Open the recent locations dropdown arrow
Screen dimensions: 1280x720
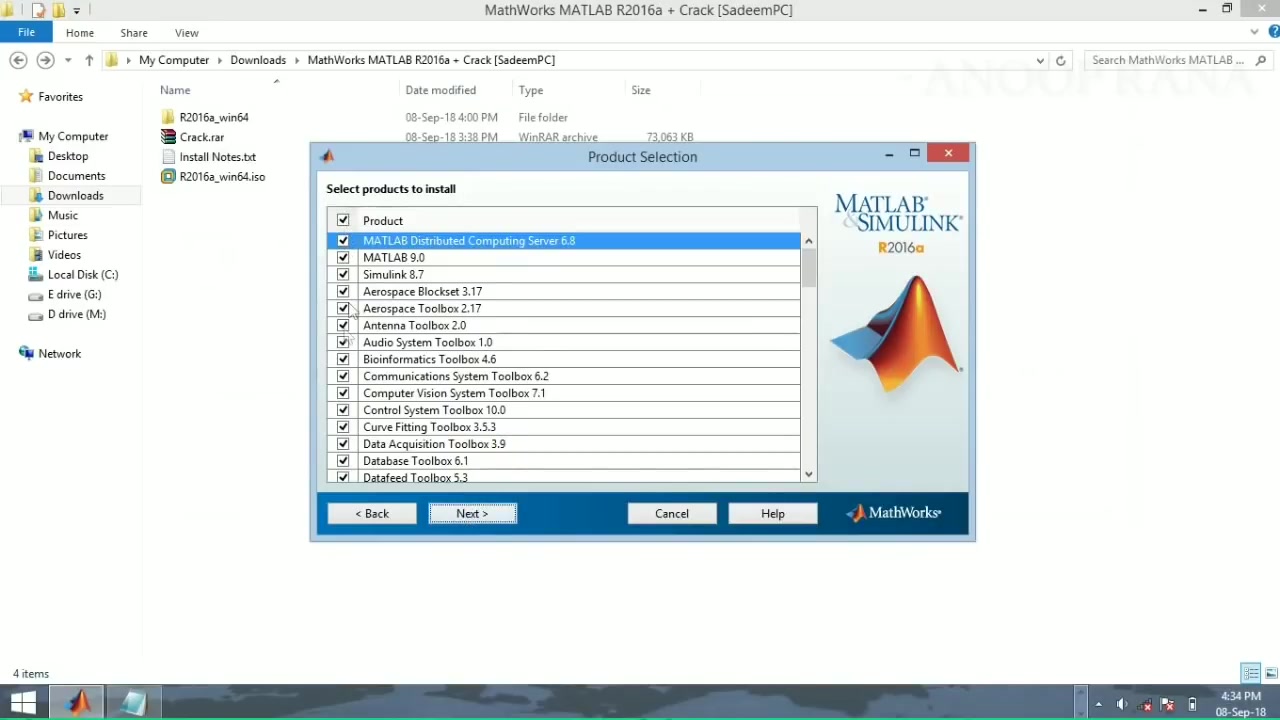(x=68, y=60)
